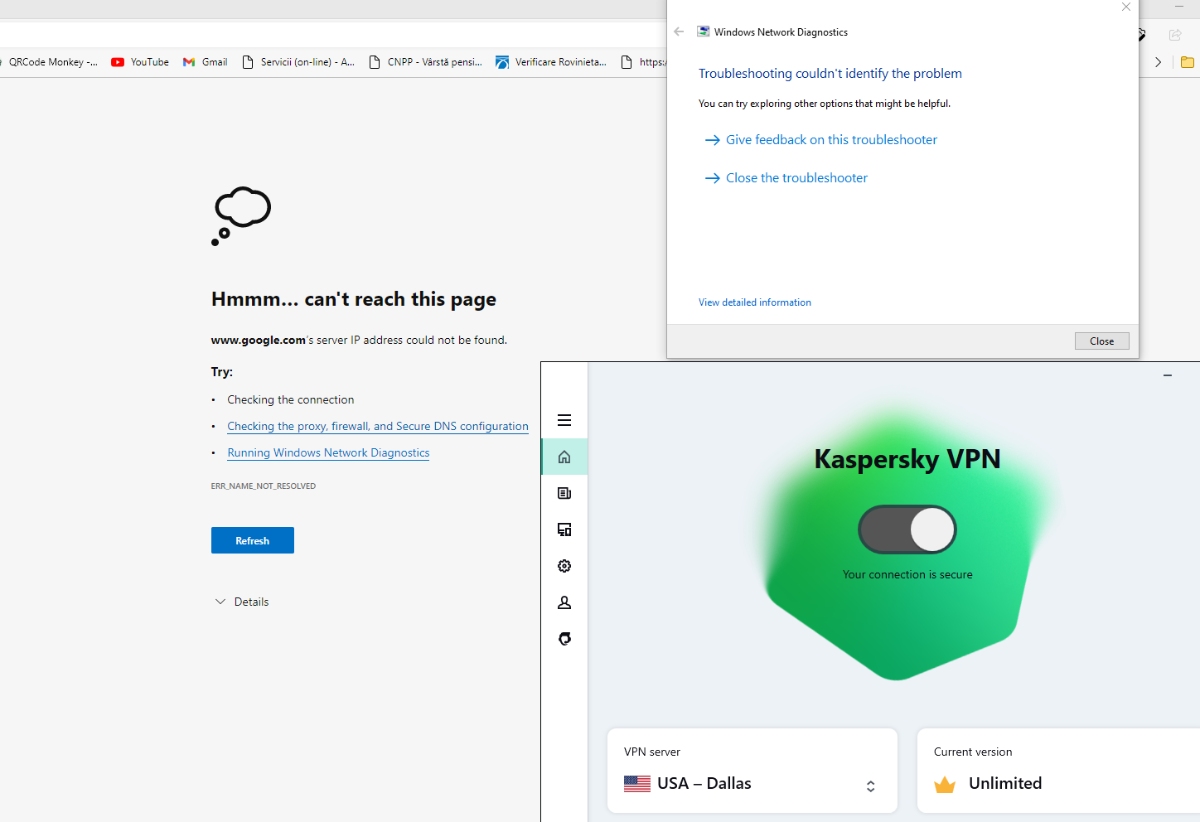Expand the Details section on error page
The height and width of the screenshot is (822, 1200).
click(242, 602)
